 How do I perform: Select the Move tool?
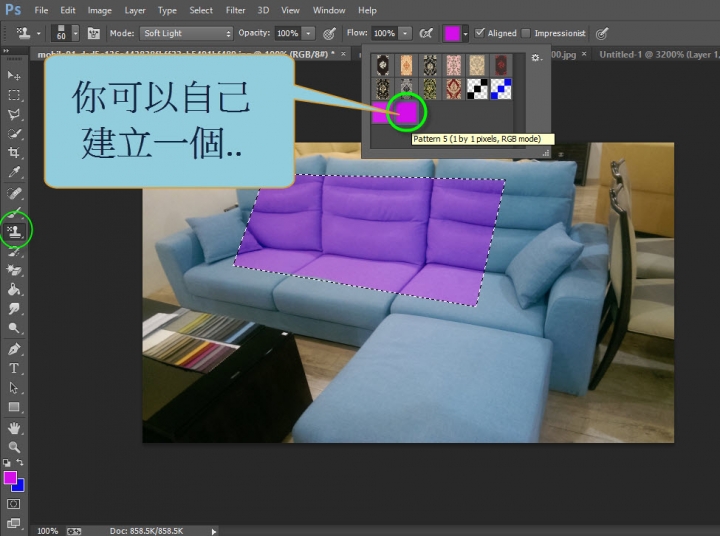click(x=14, y=75)
